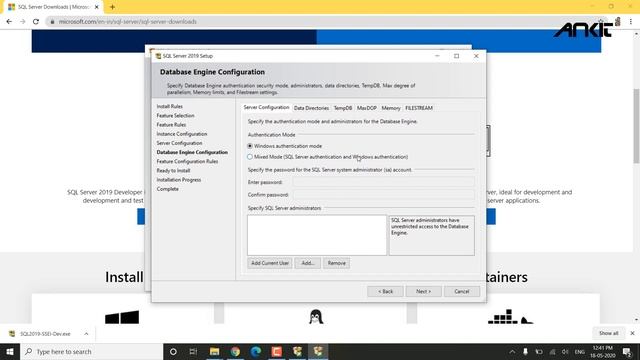Open the TempDB tab

pyautogui.click(x=343, y=108)
